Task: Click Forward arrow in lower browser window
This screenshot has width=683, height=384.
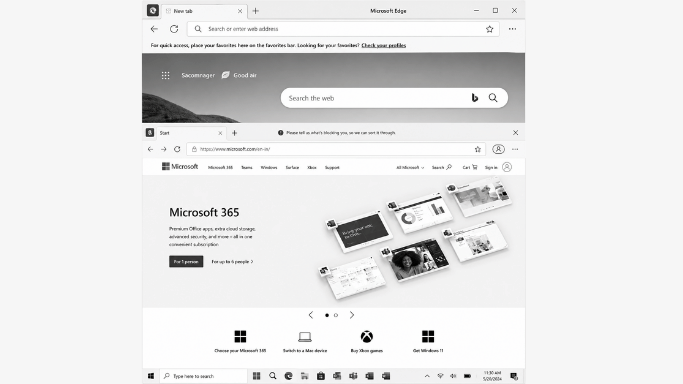Action: pyautogui.click(x=163, y=149)
